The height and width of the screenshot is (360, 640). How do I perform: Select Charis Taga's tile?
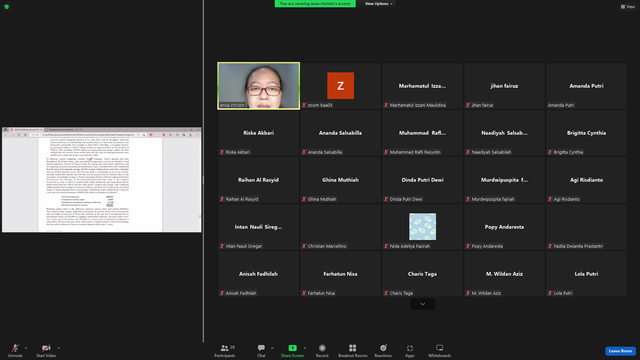coord(422,273)
